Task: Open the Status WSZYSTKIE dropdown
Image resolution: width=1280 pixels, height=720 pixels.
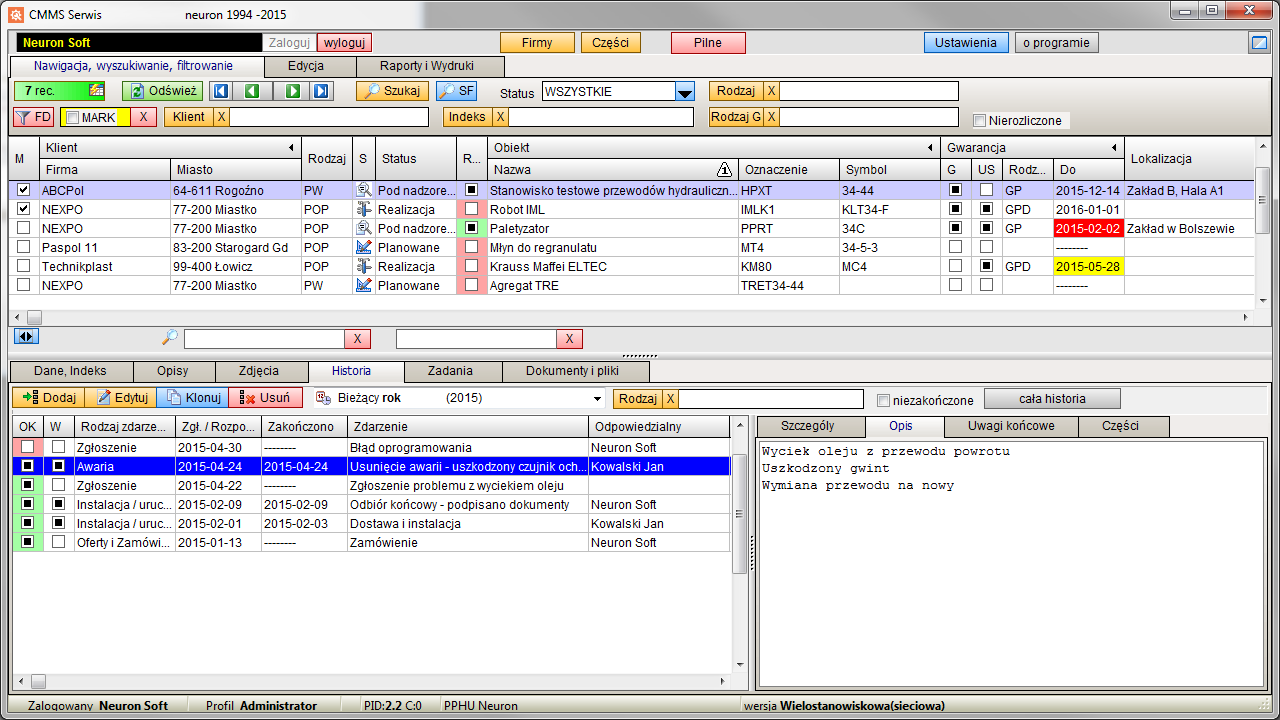Action: [685, 92]
